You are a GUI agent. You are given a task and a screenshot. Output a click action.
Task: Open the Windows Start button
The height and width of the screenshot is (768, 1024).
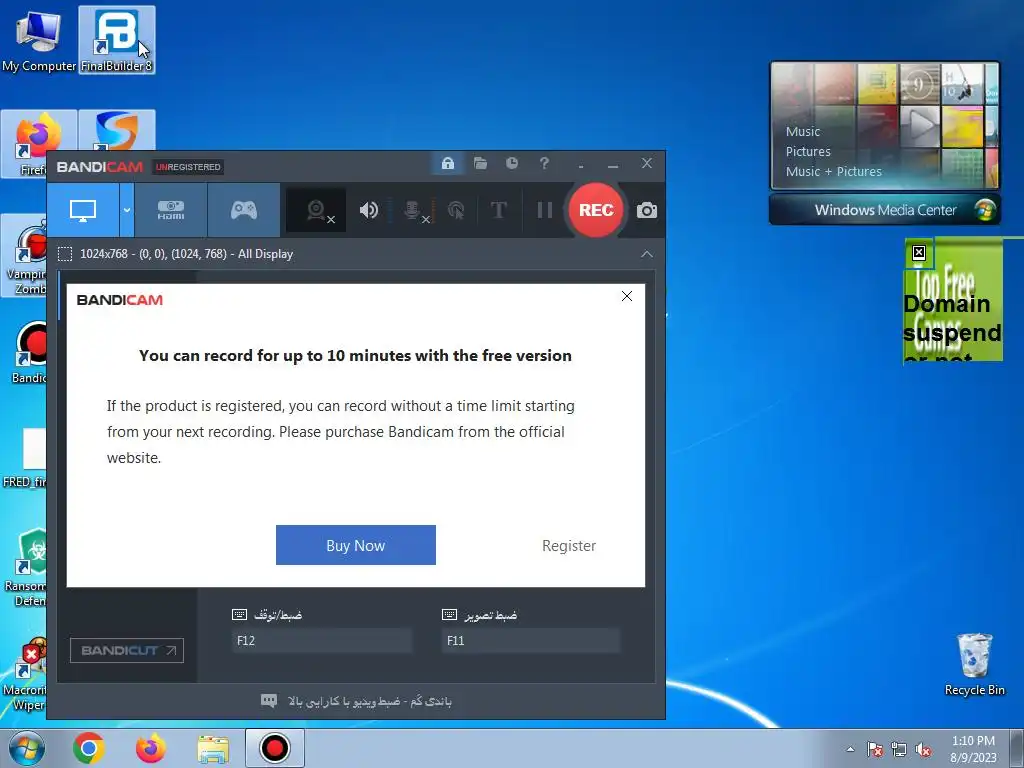pos(26,748)
